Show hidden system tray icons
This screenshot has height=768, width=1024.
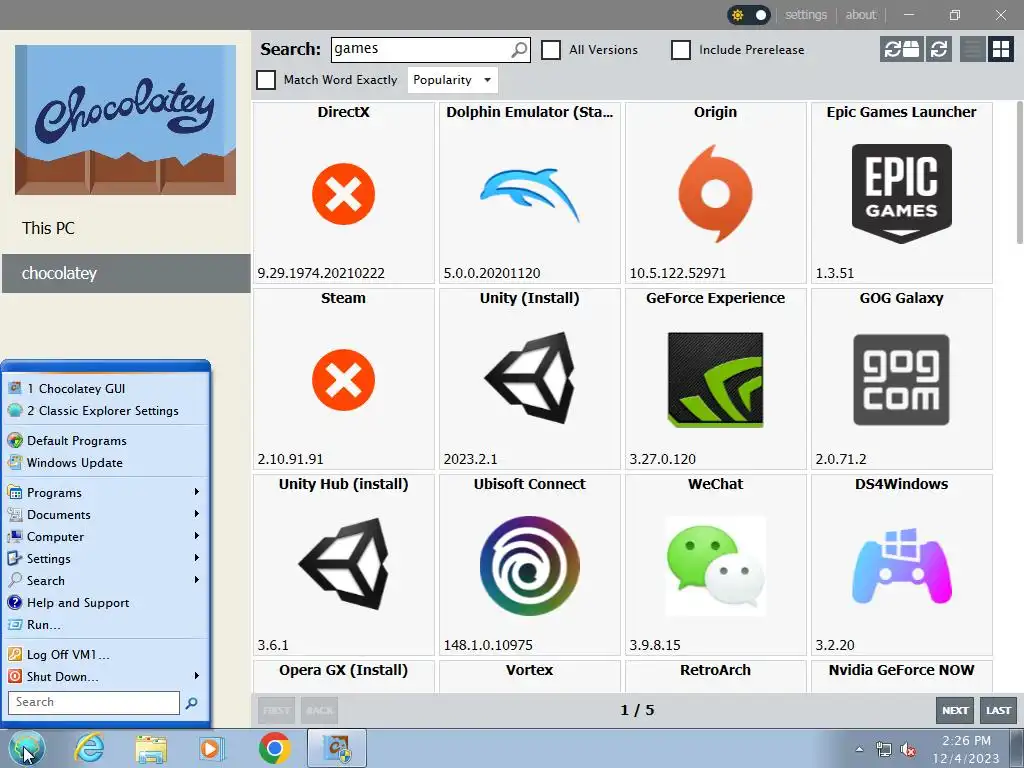click(x=859, y=750)
